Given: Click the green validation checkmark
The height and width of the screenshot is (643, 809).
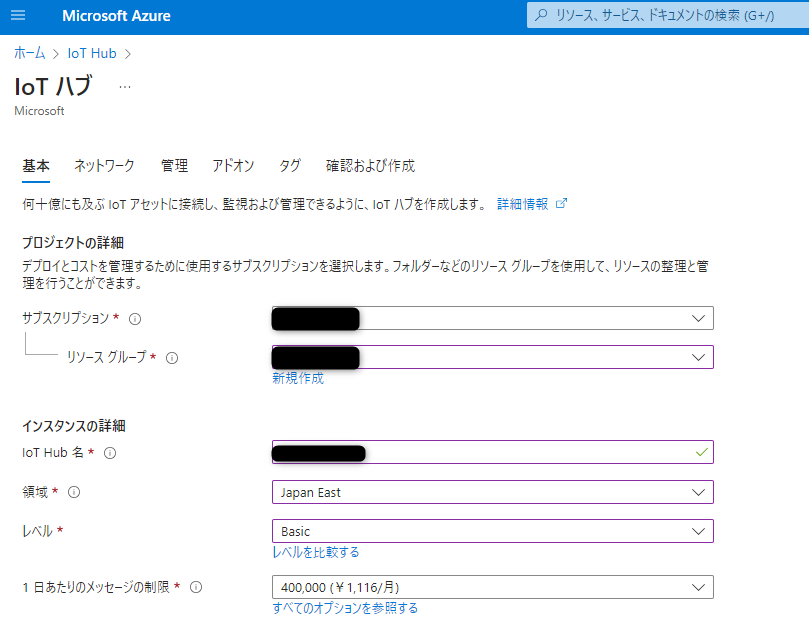Looking at the screenshot, I should [x=701, y=453].
